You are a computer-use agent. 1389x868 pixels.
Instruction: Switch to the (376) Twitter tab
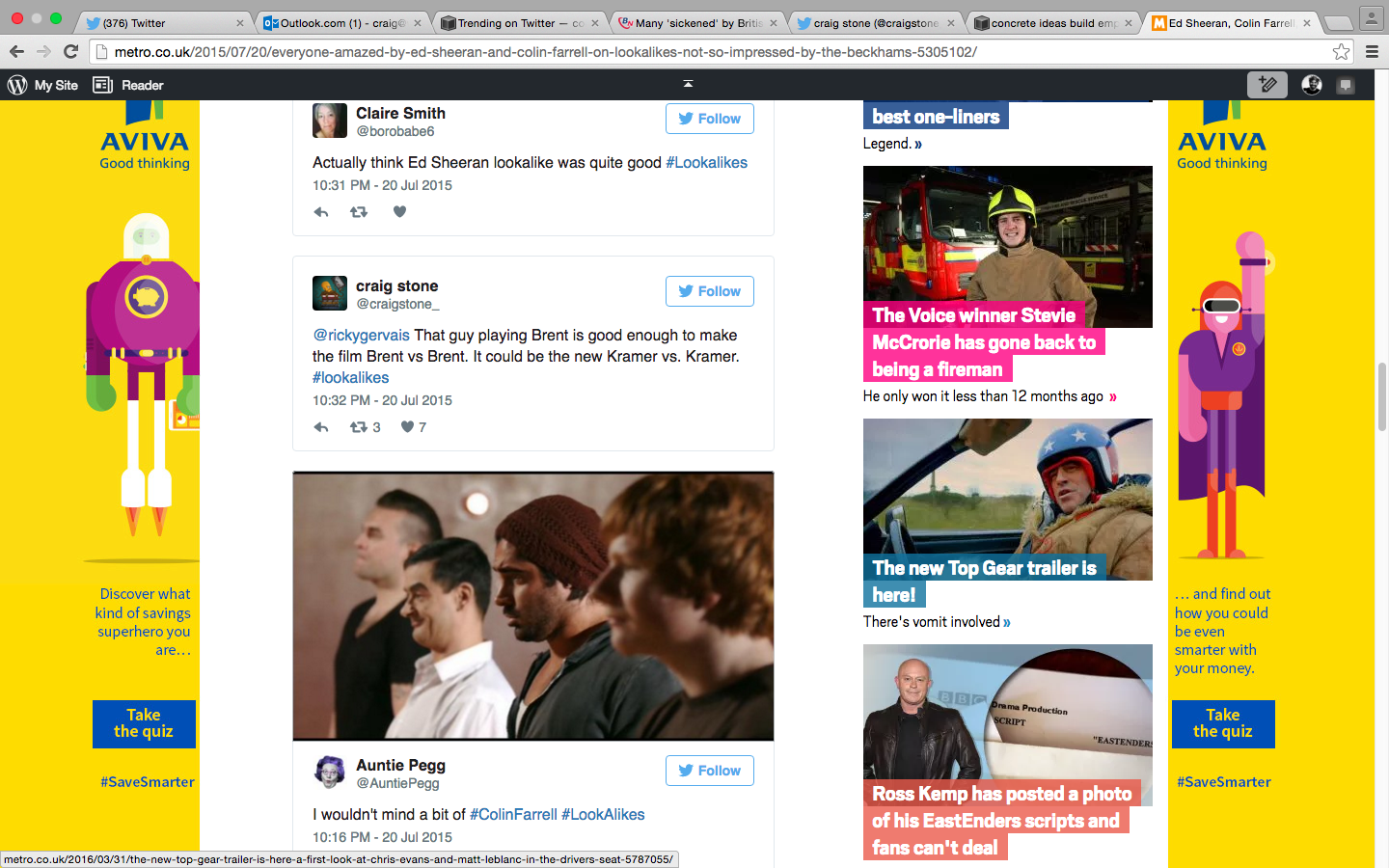click(x=164, y=23)
